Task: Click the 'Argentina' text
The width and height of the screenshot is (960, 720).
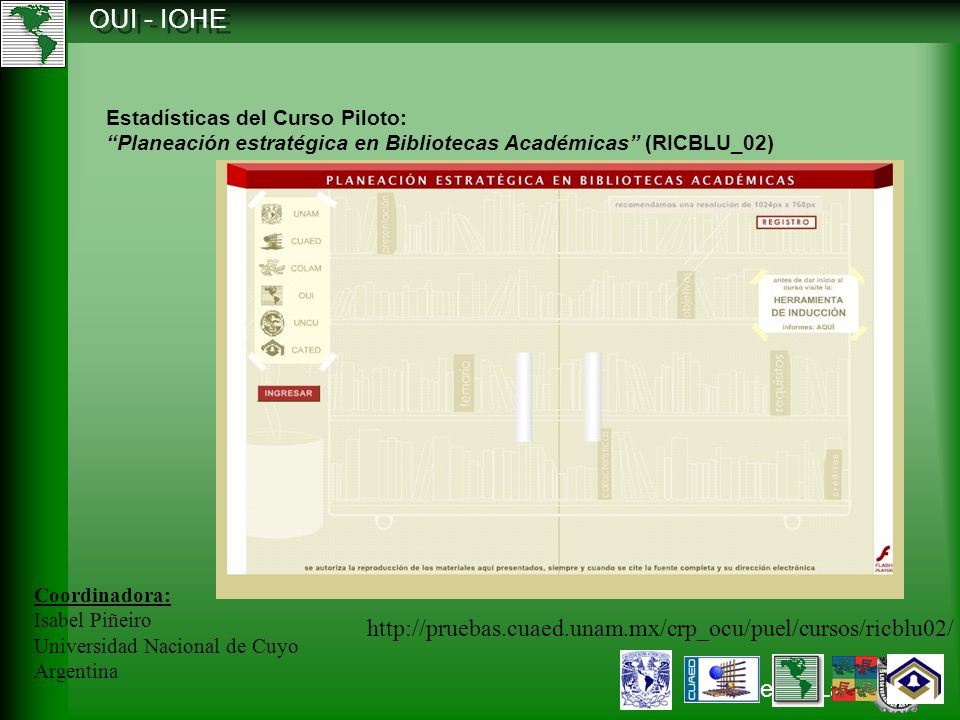Action: coord(76,672)
